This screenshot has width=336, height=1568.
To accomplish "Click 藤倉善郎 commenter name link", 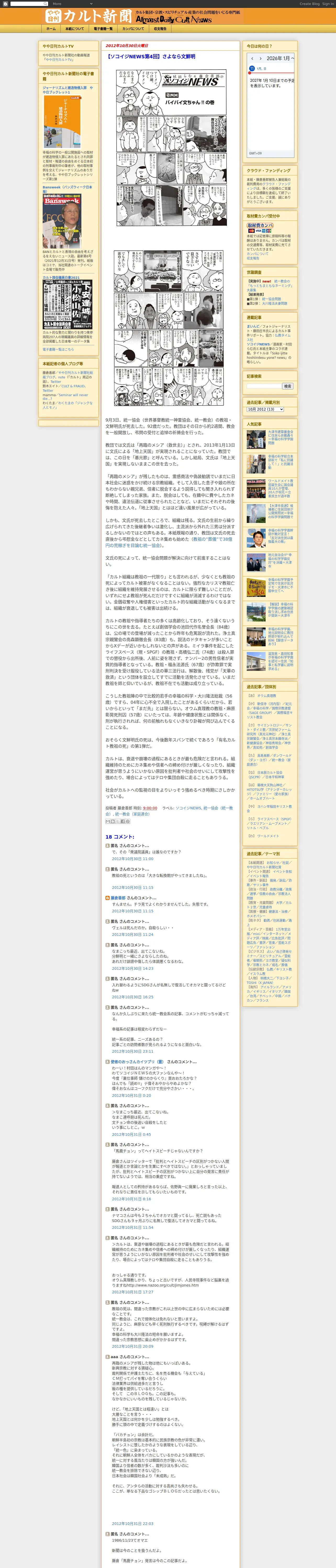I will (x=118, y=898).
